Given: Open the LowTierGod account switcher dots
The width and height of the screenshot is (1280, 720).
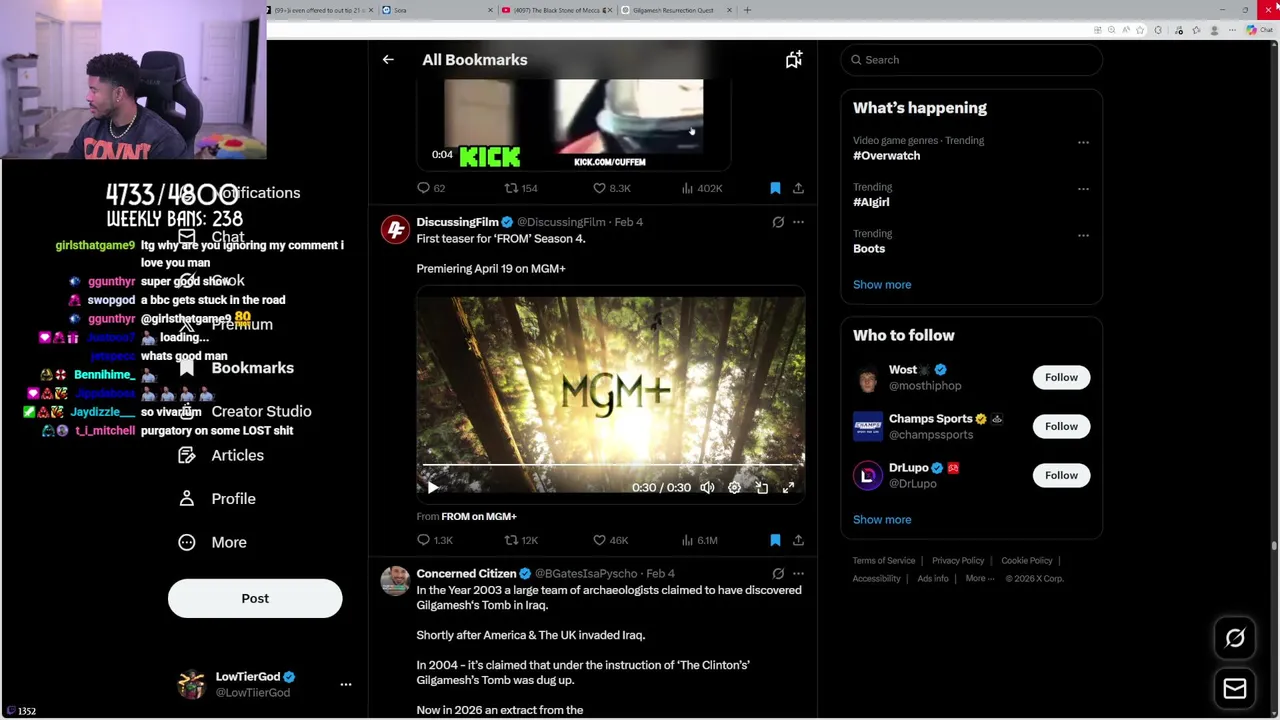Looking at the screenshot, I should pos(346,685).
